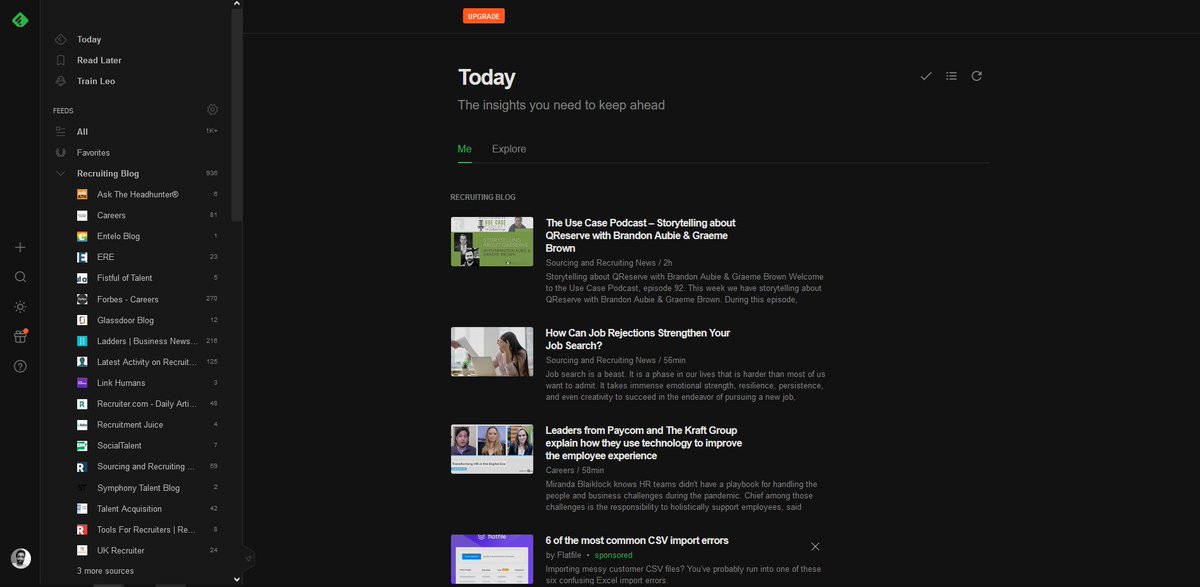This screenshot has height=587, width=1200.
Task: Select Recruiter.com Daily Articles feed
Action: (147, 404)
